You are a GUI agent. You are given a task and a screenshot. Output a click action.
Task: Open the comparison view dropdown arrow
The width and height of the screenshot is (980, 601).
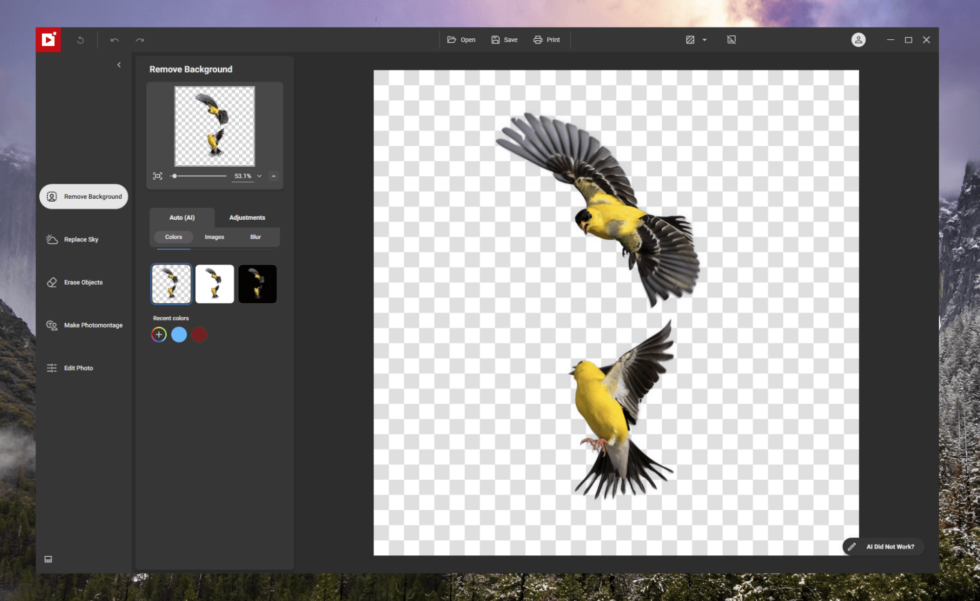tap(705, 39)
